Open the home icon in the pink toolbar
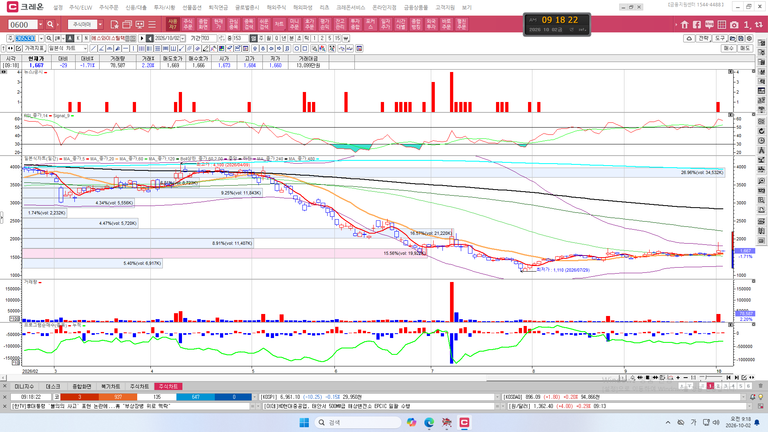 pyautogui.click(x=685, y=24)
